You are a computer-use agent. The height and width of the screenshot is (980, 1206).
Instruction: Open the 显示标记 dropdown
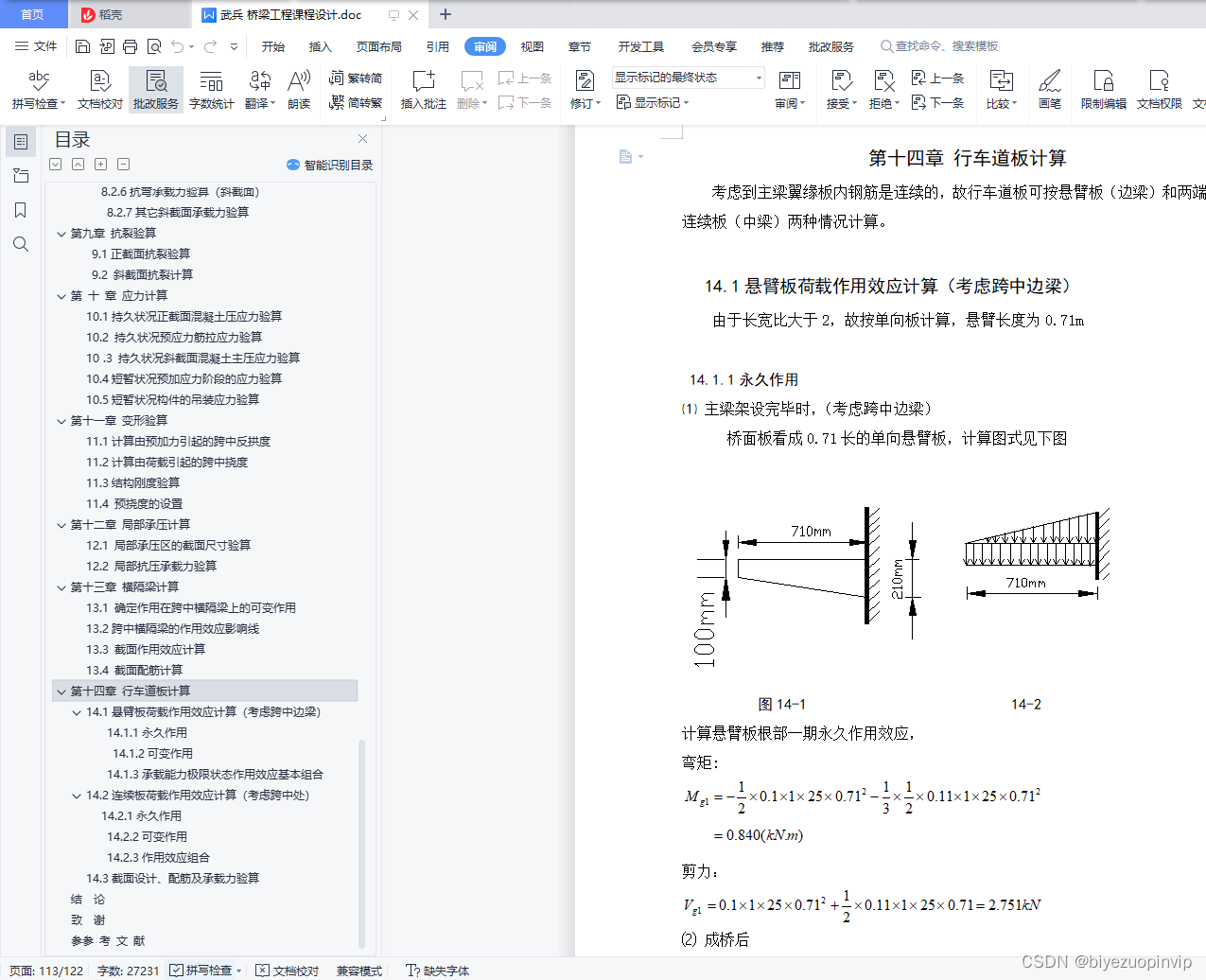click(x=653, y=102)
